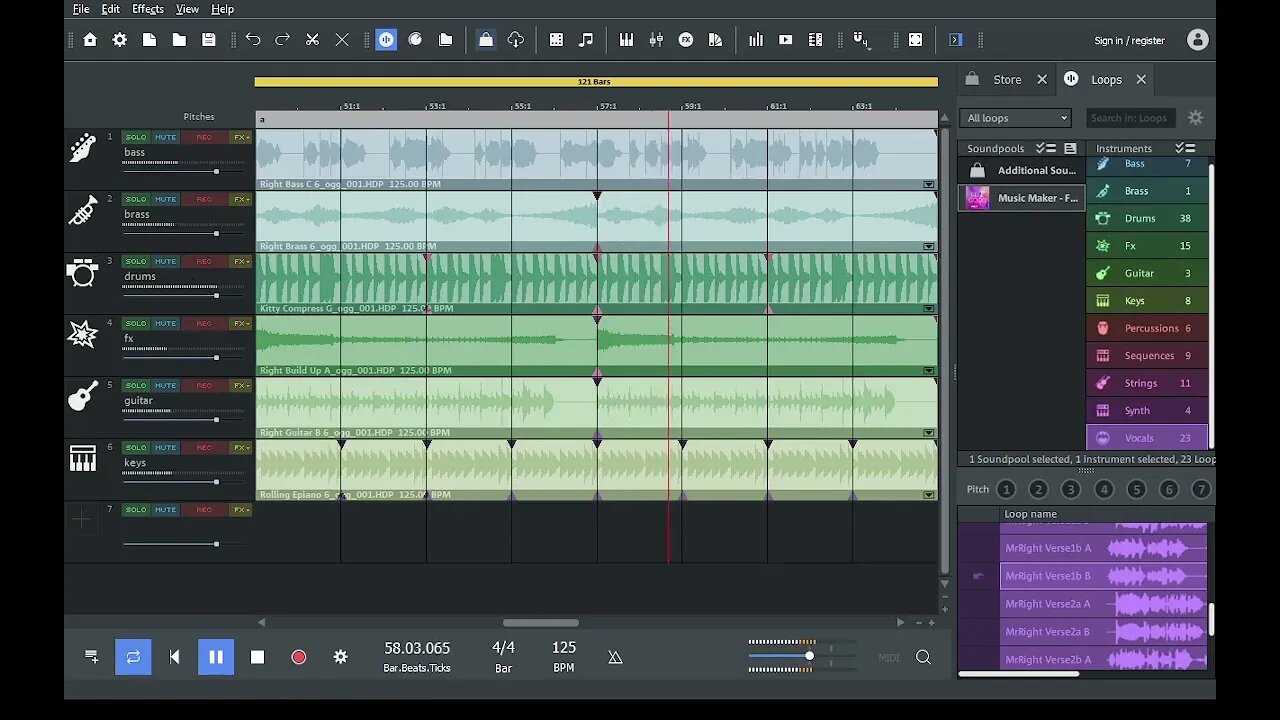Image resolution: width=1280 pixels, height=720 pixels.
Task: Mute the guitar track
Action: click(x=165, y=385)
